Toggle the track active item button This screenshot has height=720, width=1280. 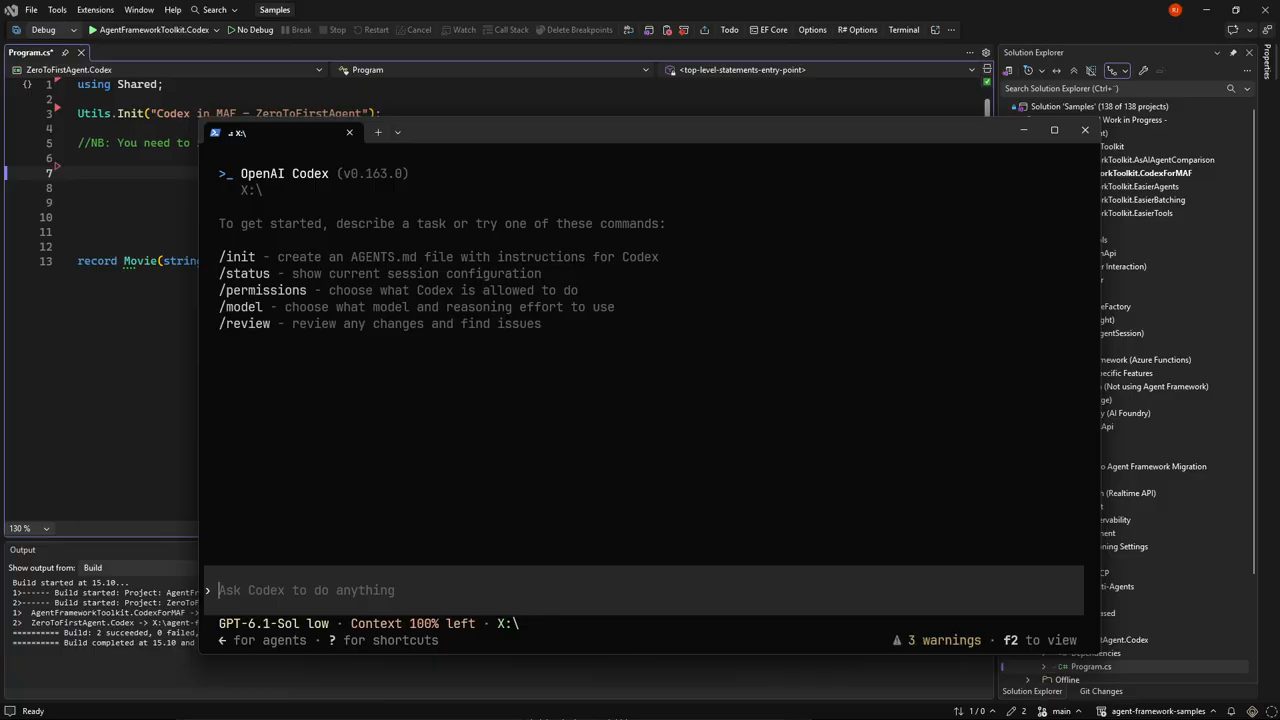[1112, 71]
